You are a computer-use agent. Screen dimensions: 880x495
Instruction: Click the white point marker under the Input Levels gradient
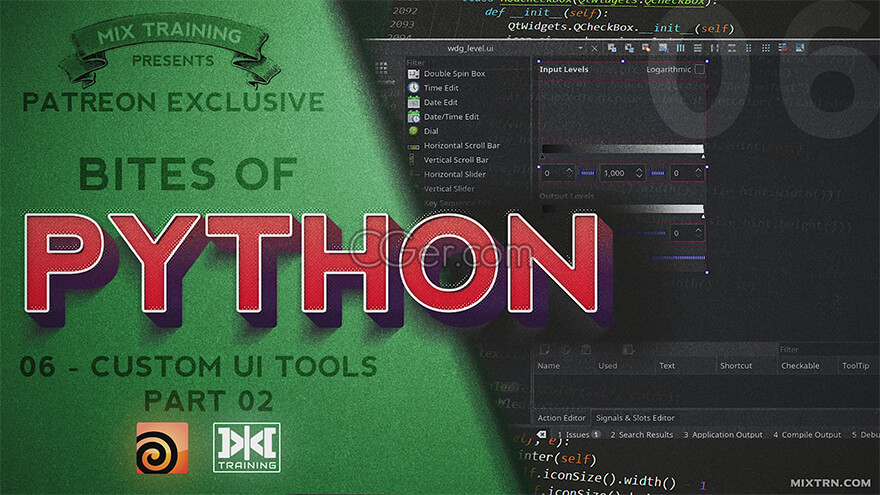[703, 157]
